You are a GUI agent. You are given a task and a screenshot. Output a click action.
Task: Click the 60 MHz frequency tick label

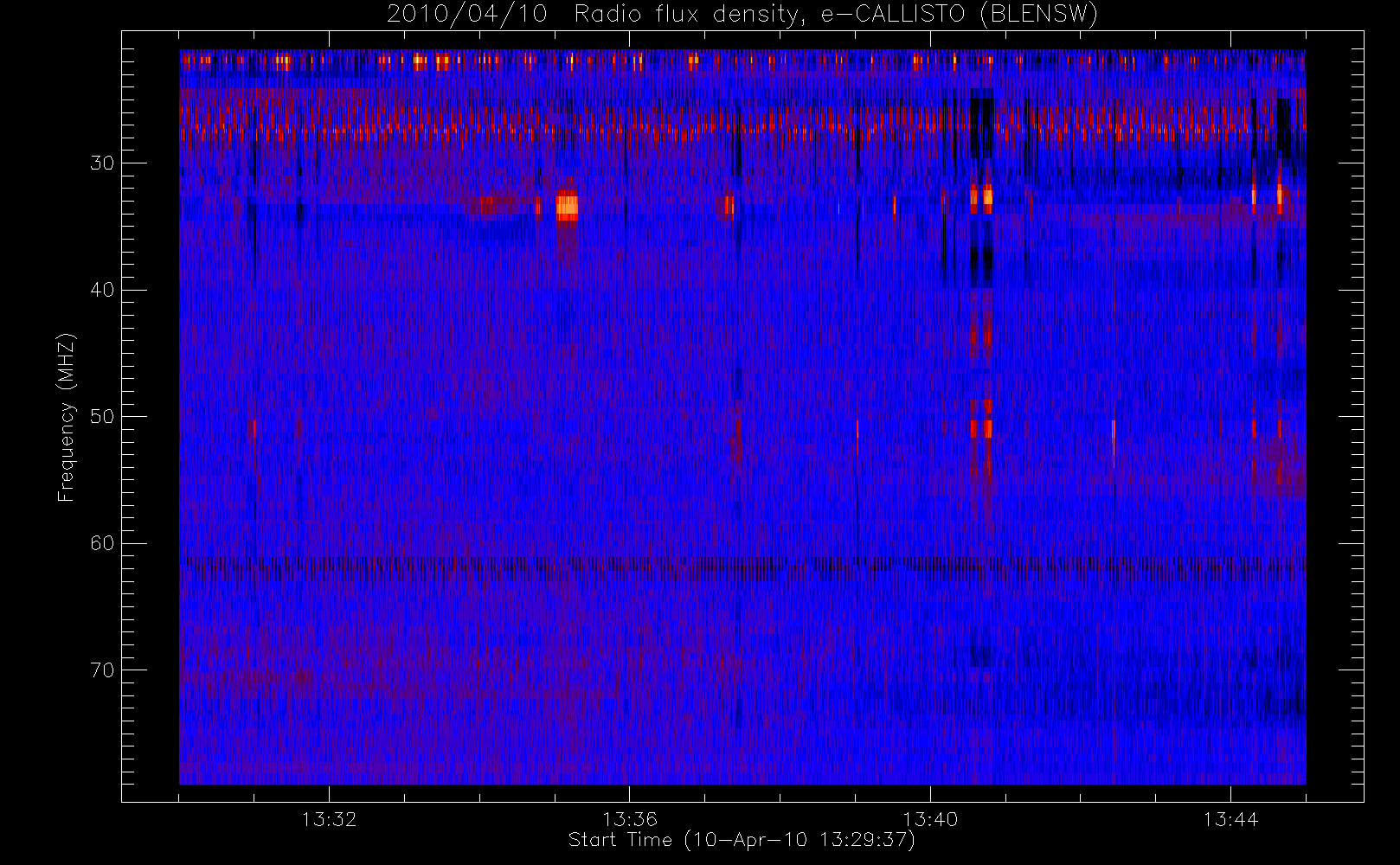click(x=102, y=543)
